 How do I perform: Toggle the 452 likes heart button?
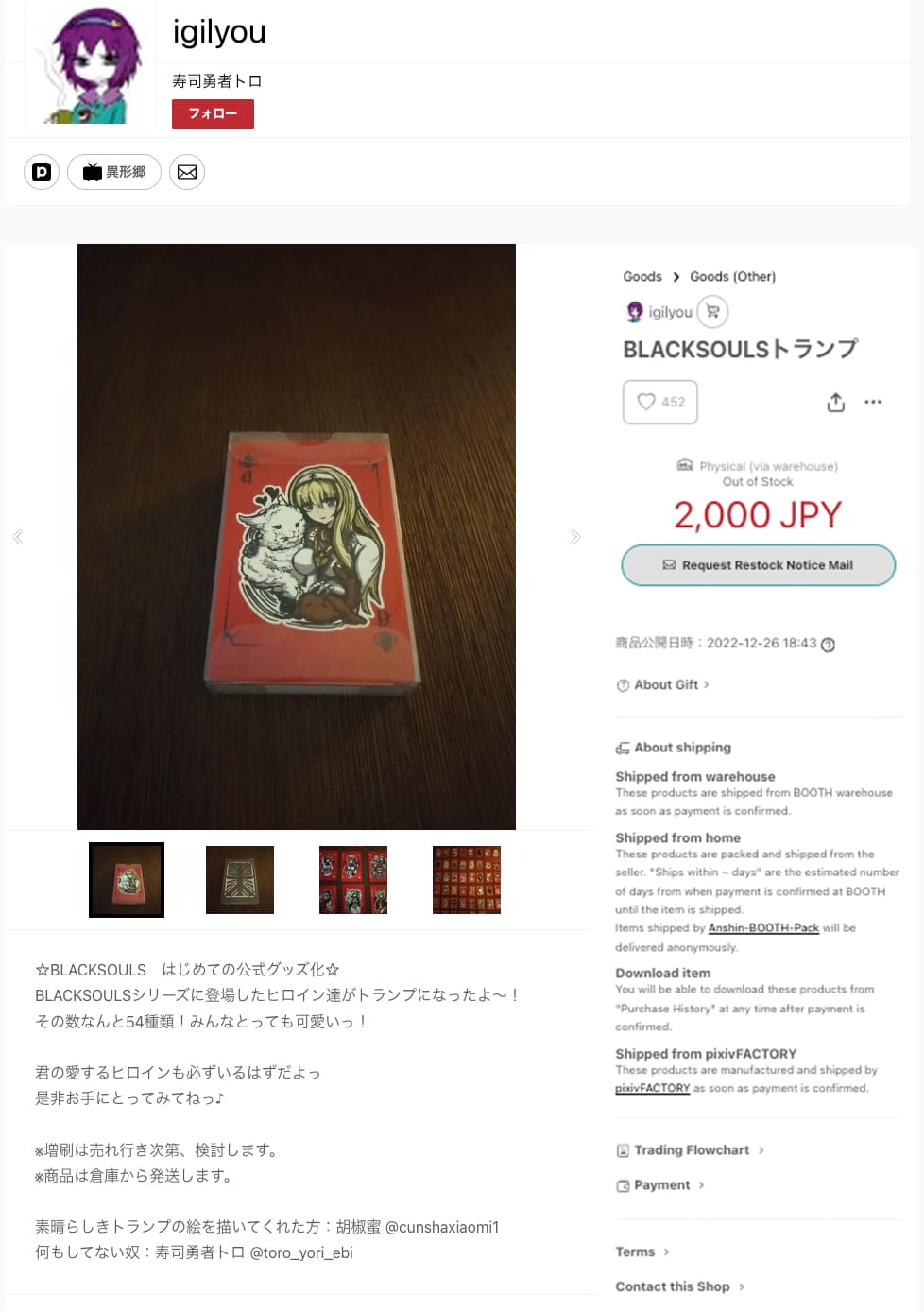click(660, 402)
